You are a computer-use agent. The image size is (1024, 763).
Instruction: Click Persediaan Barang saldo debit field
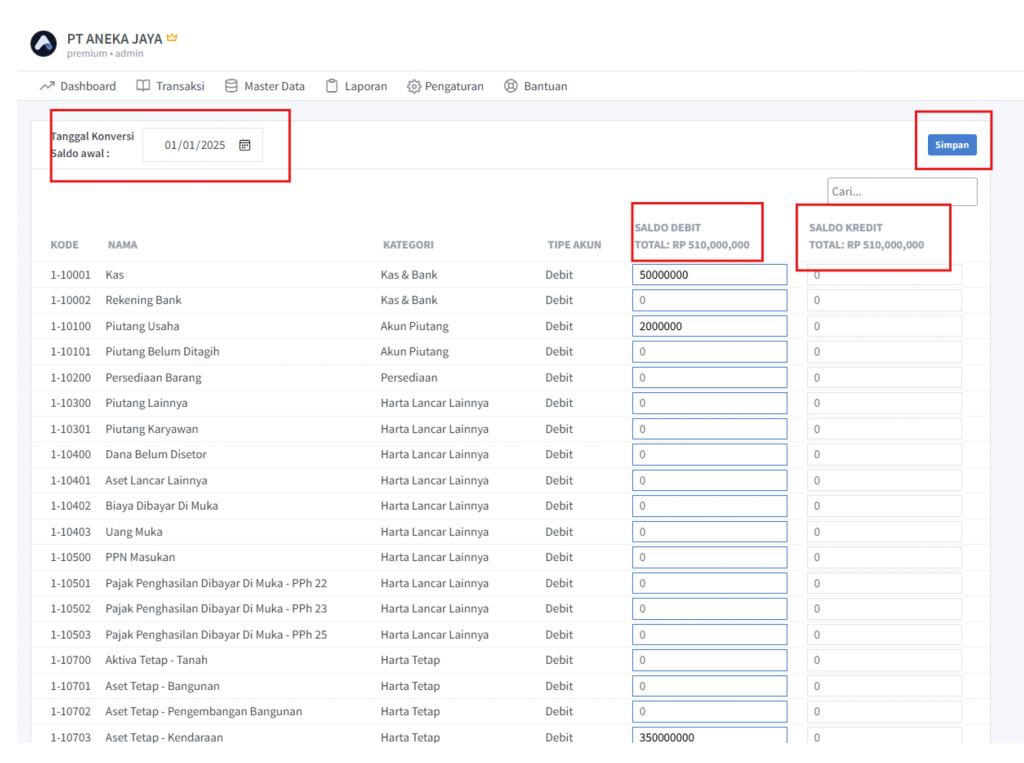709,378
